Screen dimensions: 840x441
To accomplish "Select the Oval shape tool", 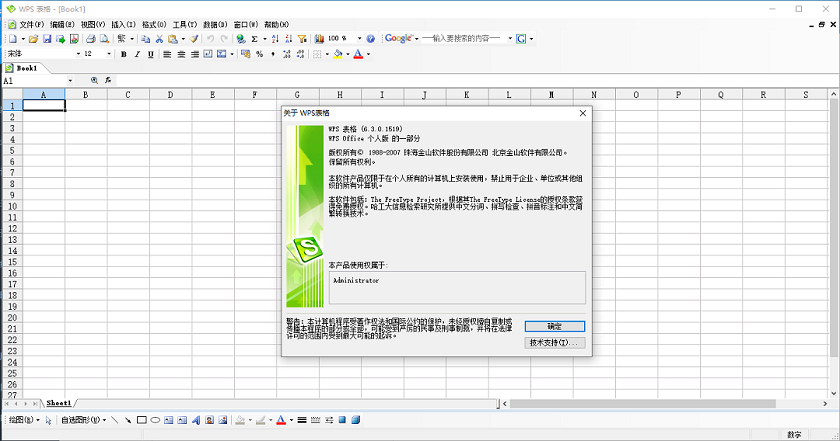I will point(155,420).
